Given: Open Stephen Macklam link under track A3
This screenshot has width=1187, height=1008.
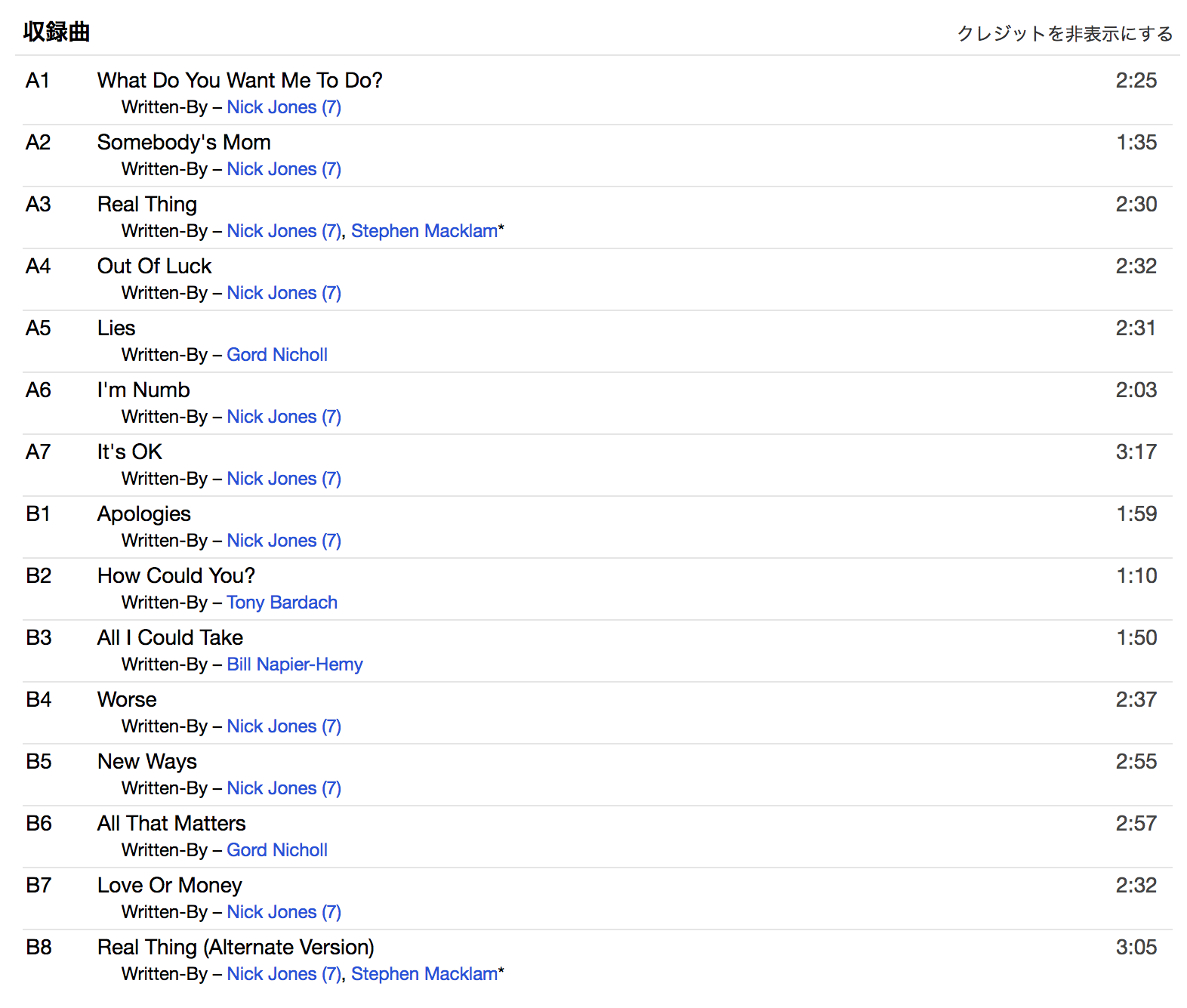Looking at the screenshot, I should pyautogui.click(x=424, y=231).
